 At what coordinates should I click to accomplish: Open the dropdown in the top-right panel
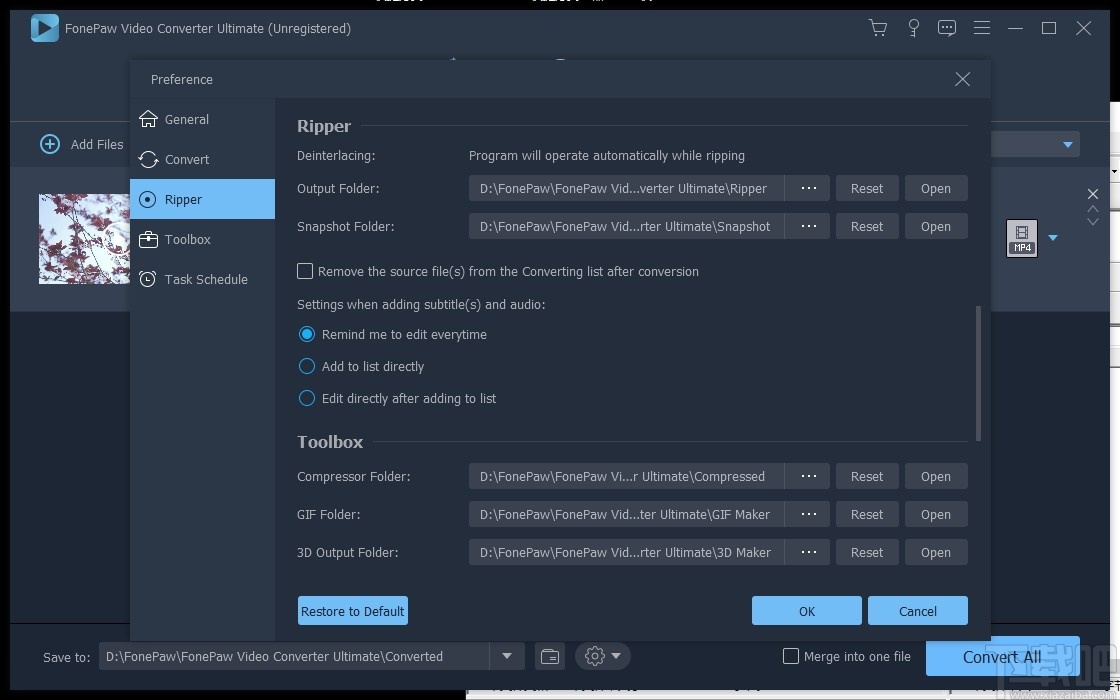[1067, 144]
